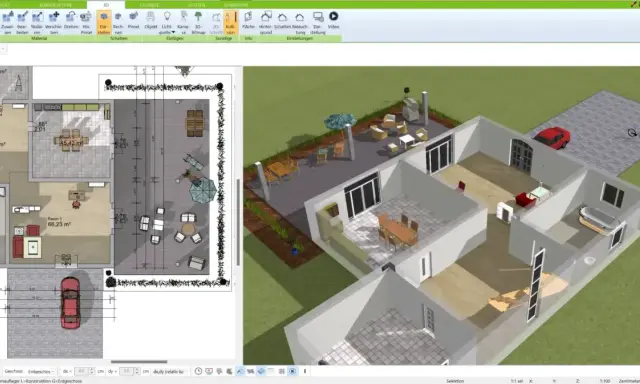Open the dx,dy relative mode dropdown
This screenshot has width=640, height=384.
(x=171, y=371)
